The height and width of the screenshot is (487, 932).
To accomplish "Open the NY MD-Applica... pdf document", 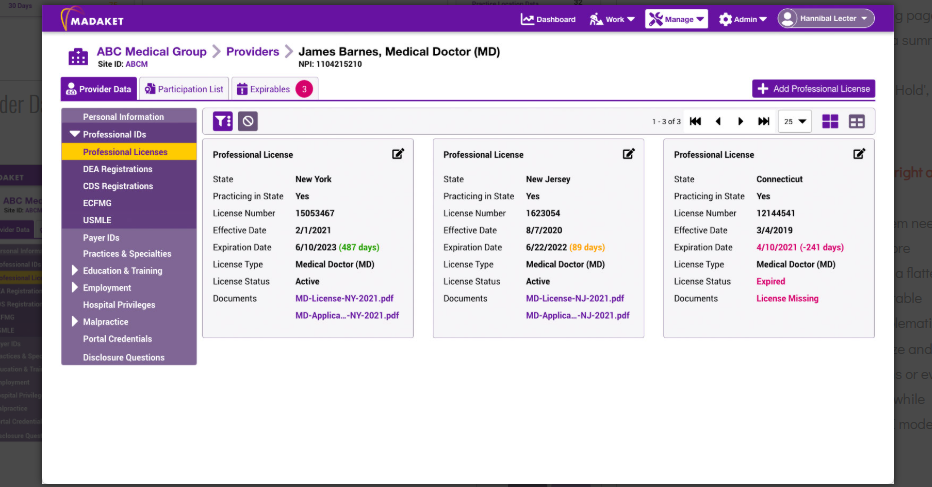I will [347, 316].
